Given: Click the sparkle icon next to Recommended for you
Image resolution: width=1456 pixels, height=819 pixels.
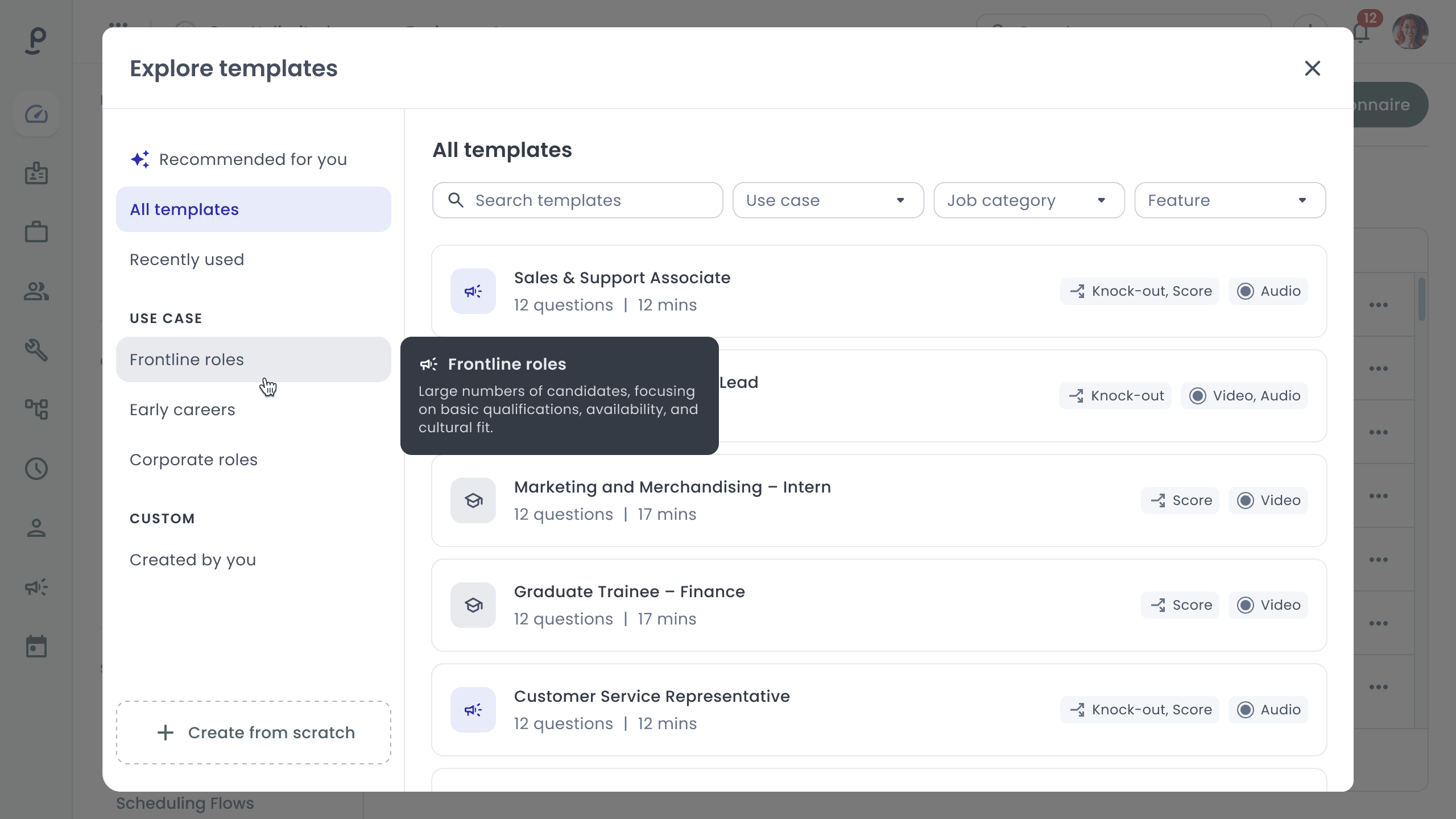Looking at the screenshot, I should click(x=140, y=159).
